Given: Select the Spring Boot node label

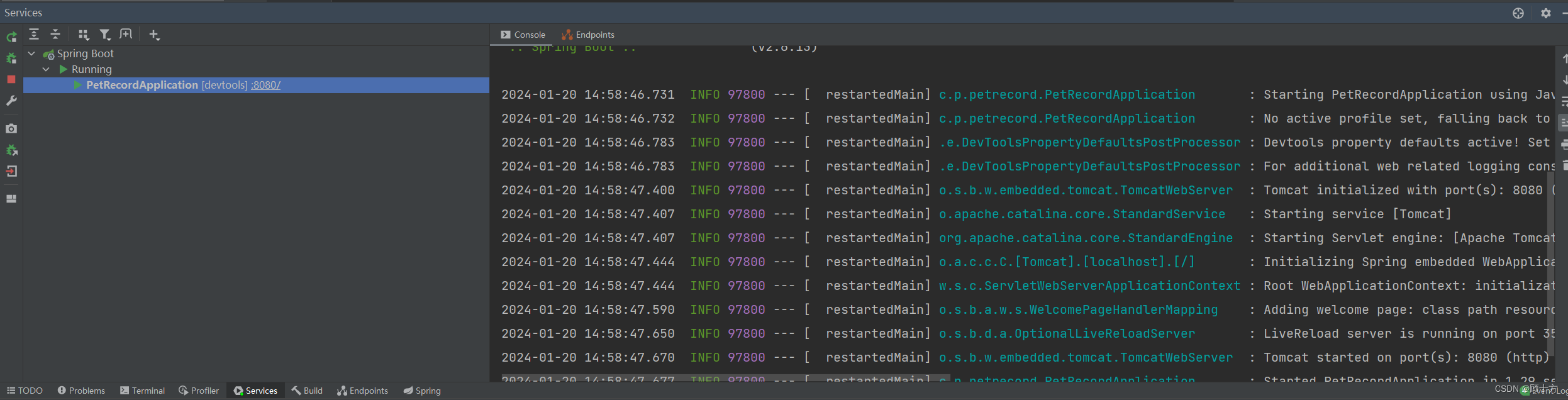Looking at the screenshot, I should pos(86,53).
